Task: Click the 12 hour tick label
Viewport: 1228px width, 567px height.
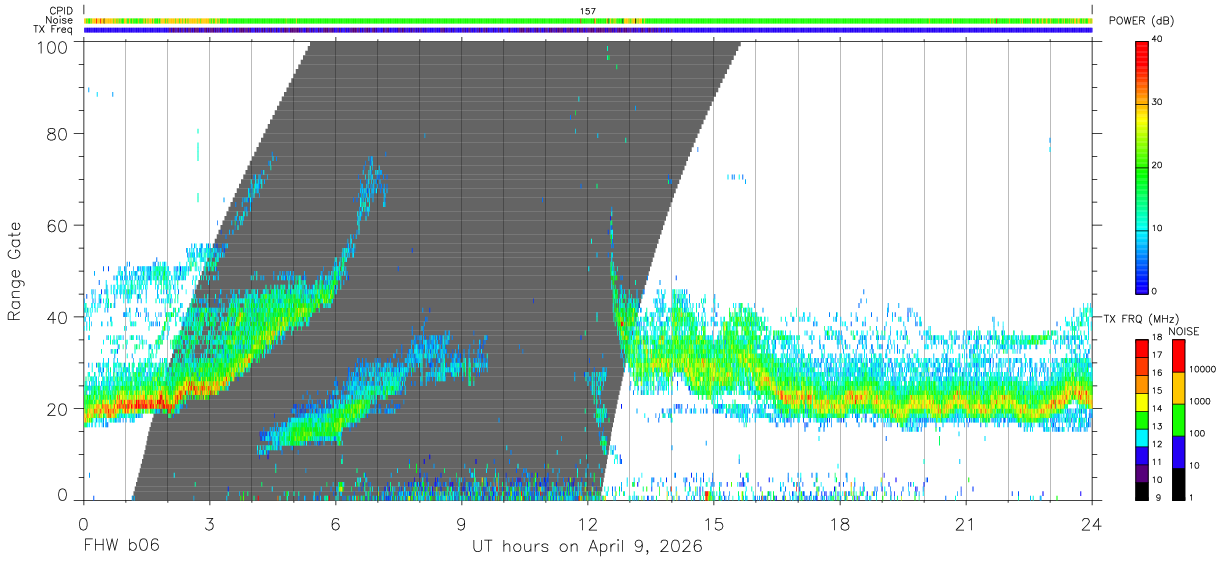Action: pyautogui.click(x=588, y=524)
